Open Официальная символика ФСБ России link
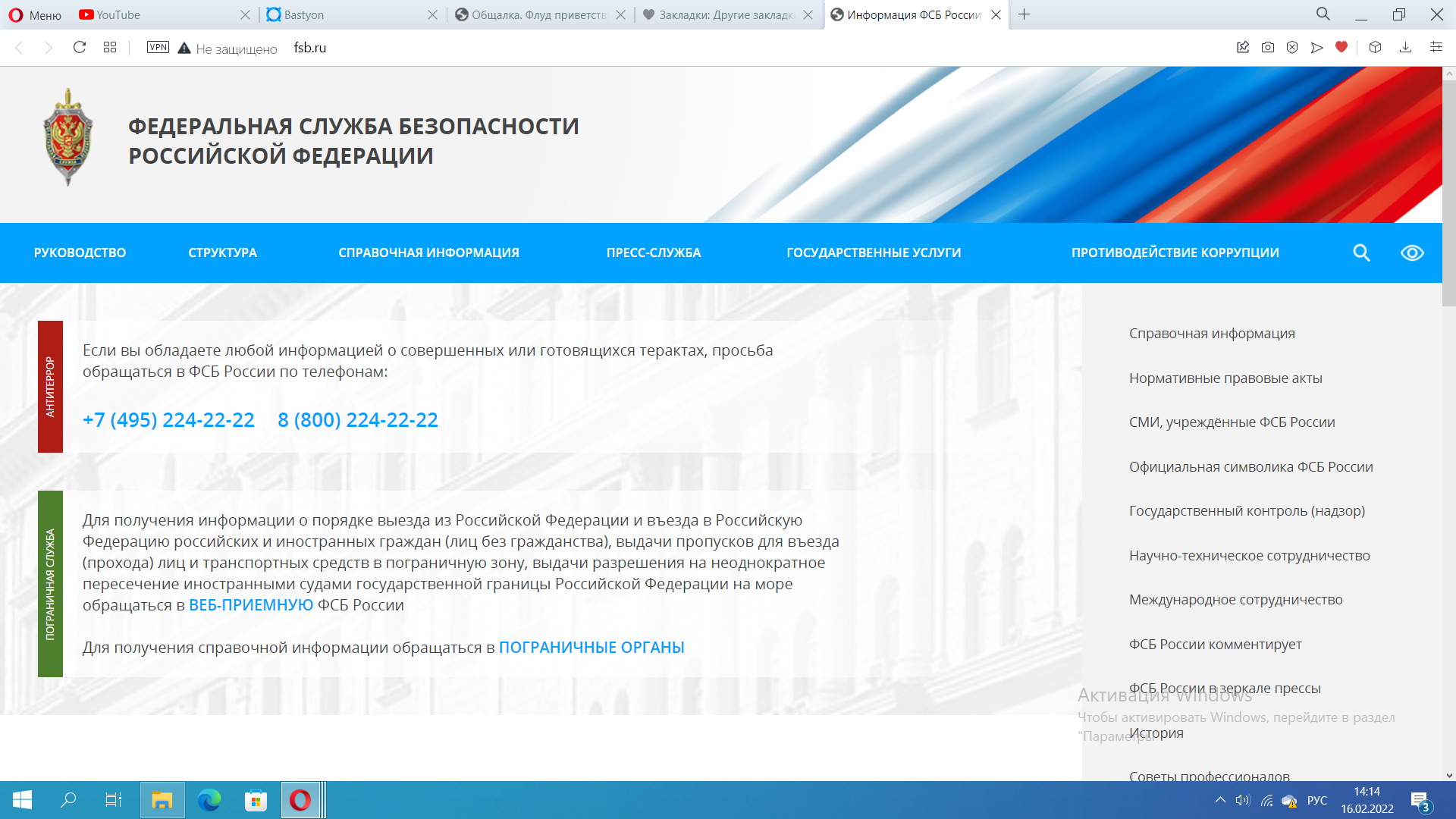Image resolution: width=1456 pixels, height=819 pixels. (x=1250, y=467)
